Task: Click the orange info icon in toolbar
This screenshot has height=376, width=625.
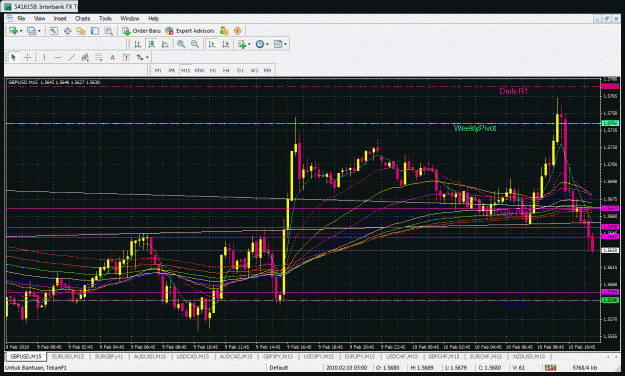Action: click(x=238, y=31)
